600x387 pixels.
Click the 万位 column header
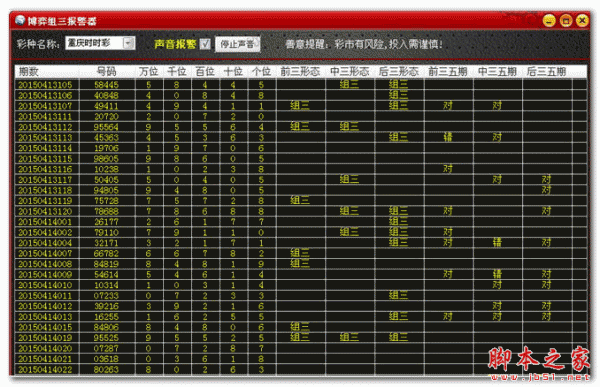[149, 72]
